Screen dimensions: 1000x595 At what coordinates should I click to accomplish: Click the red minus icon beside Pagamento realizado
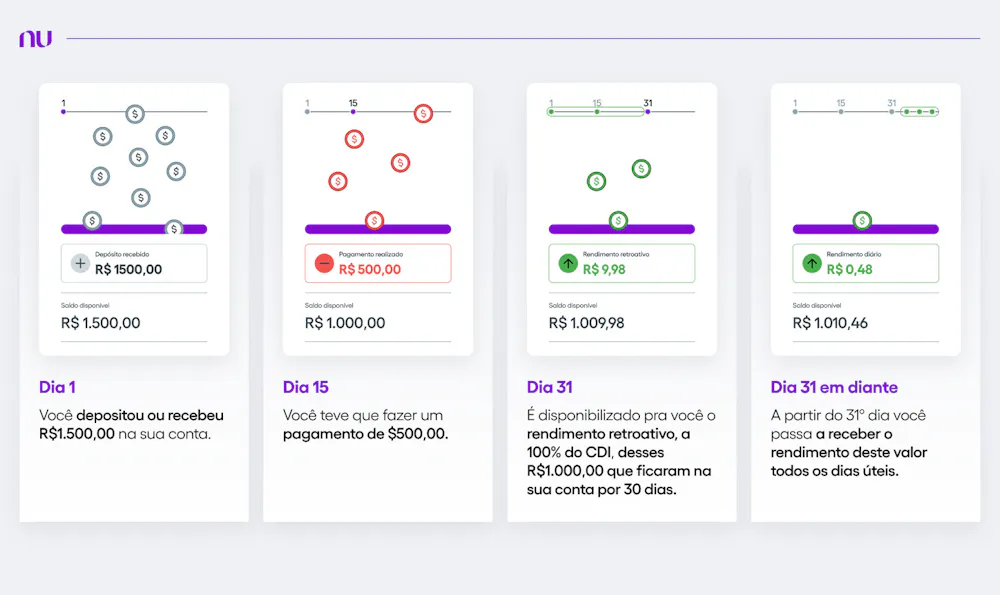[x=324, y=264]
